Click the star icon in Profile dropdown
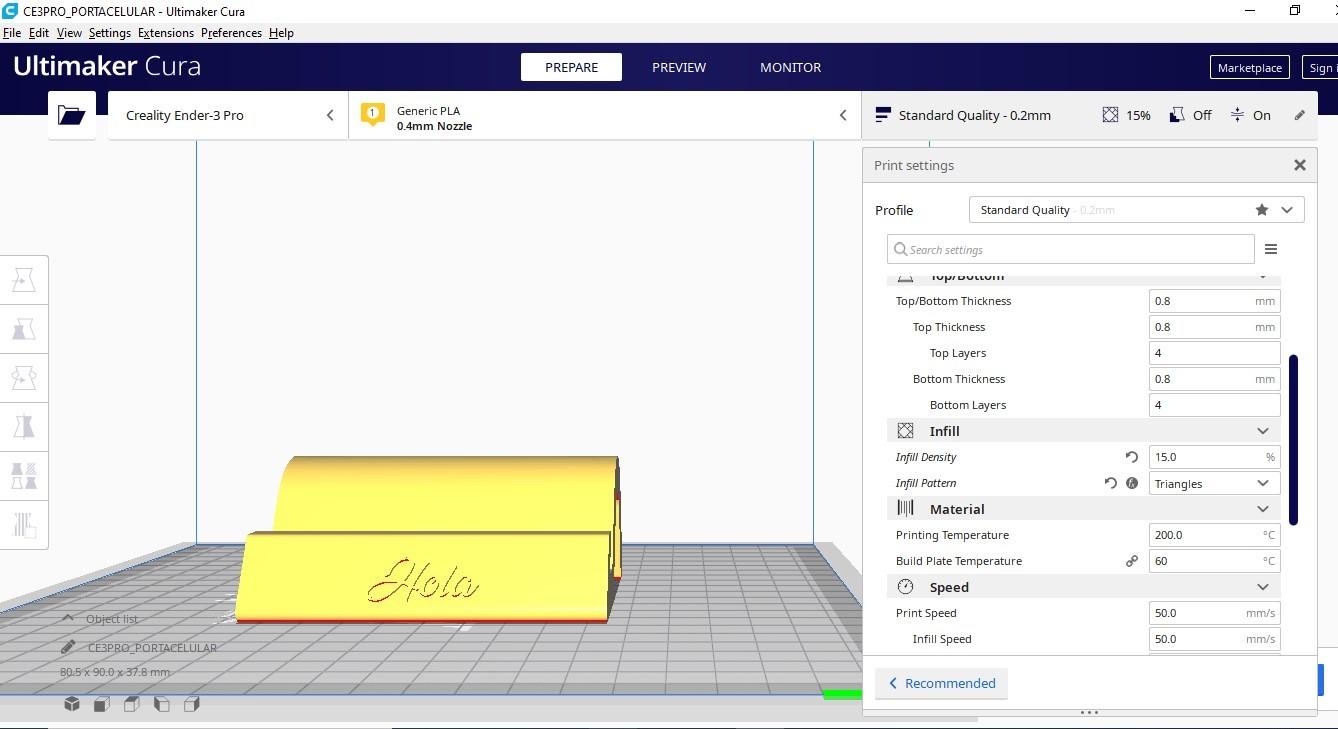The image size is (1338, 729). (x=1262, y=210)
